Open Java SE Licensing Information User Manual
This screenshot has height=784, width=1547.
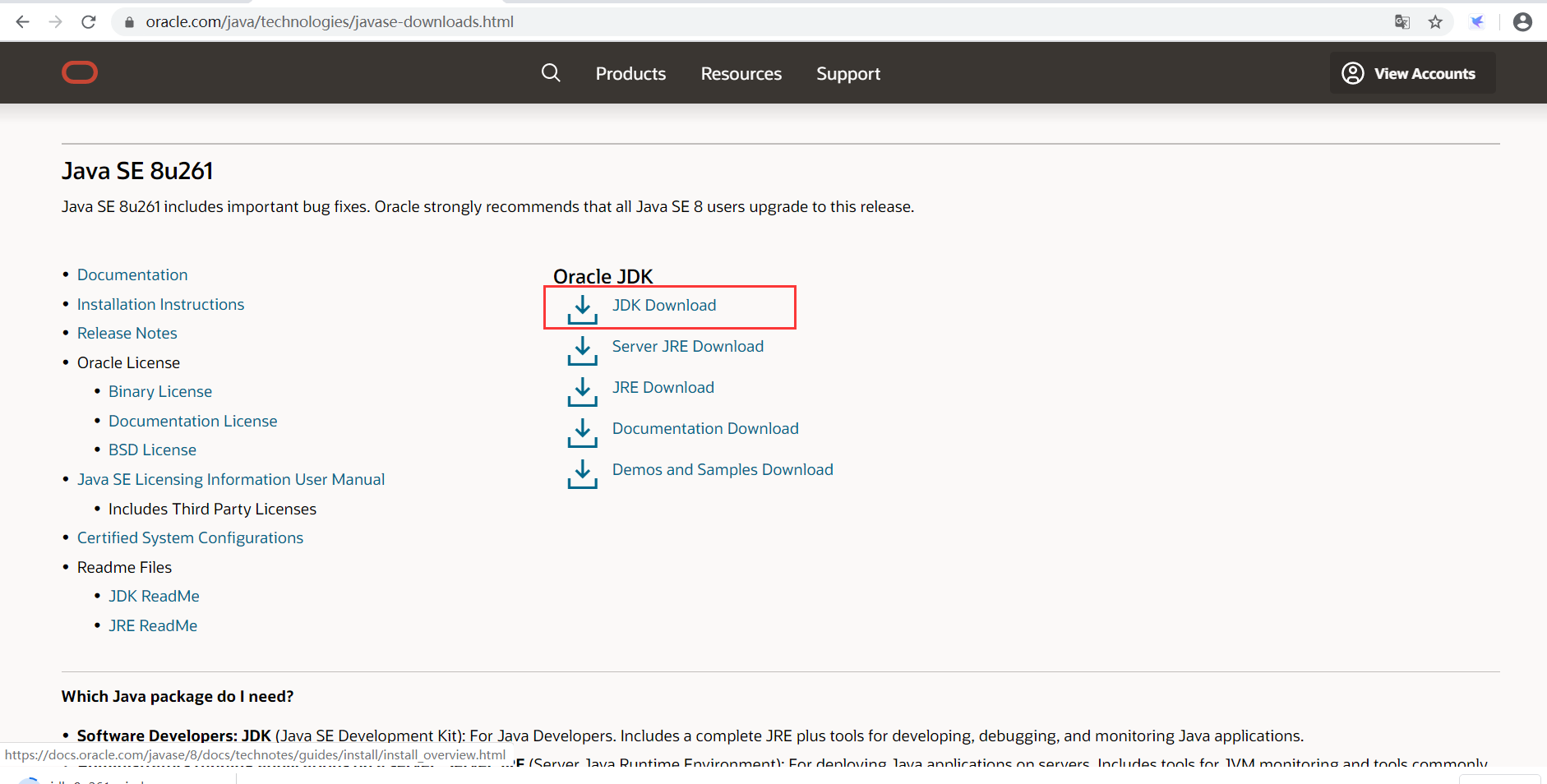click(231, 479)
